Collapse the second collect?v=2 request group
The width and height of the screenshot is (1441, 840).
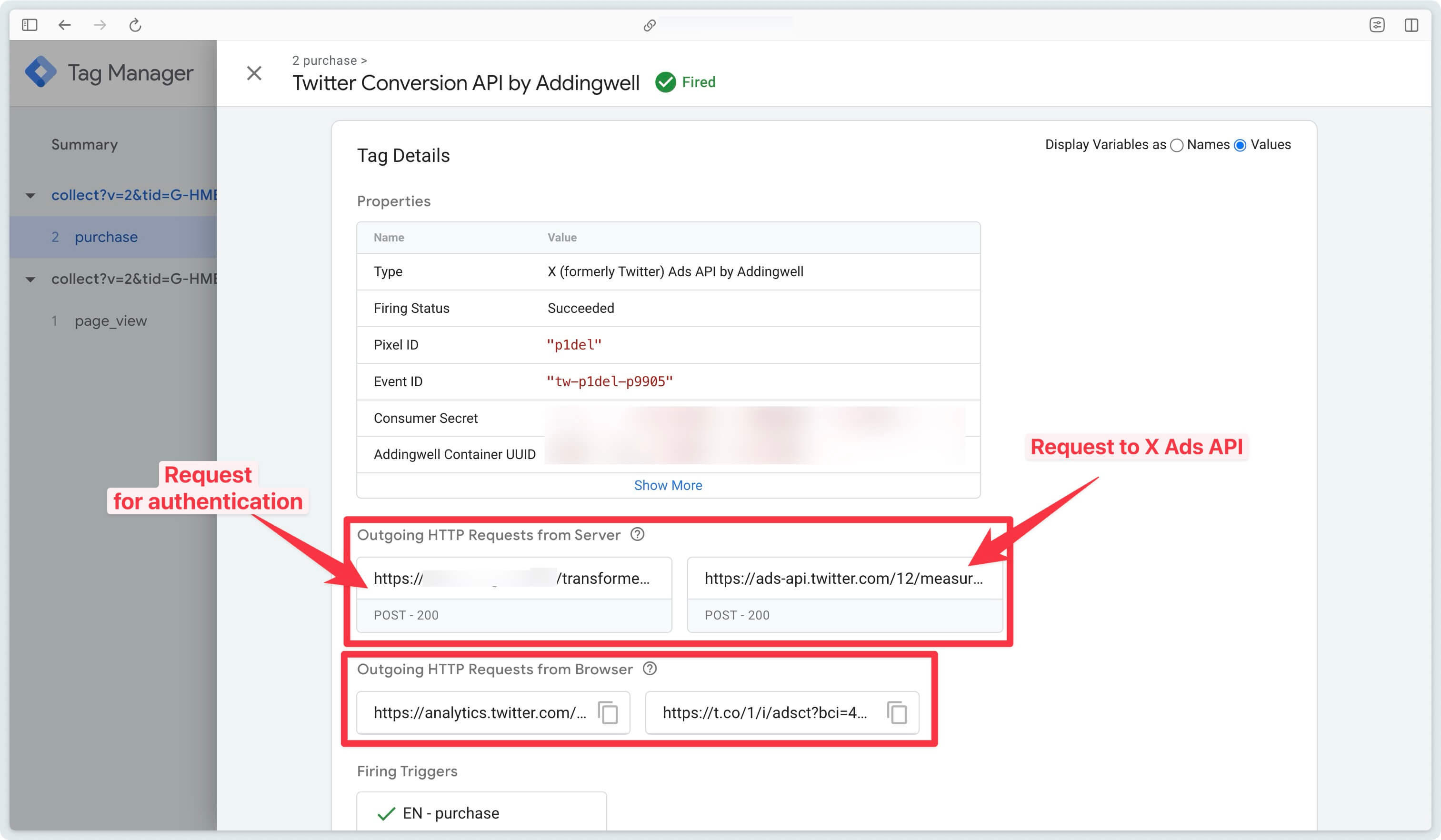pyautogui.click(x=30, y=280)
